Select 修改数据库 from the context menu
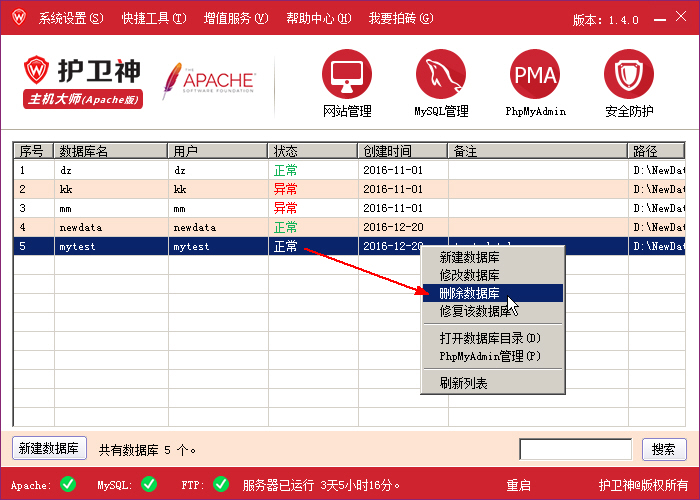Image resolution: width=700 pixels, height=500 pixels. coord(470,275)
